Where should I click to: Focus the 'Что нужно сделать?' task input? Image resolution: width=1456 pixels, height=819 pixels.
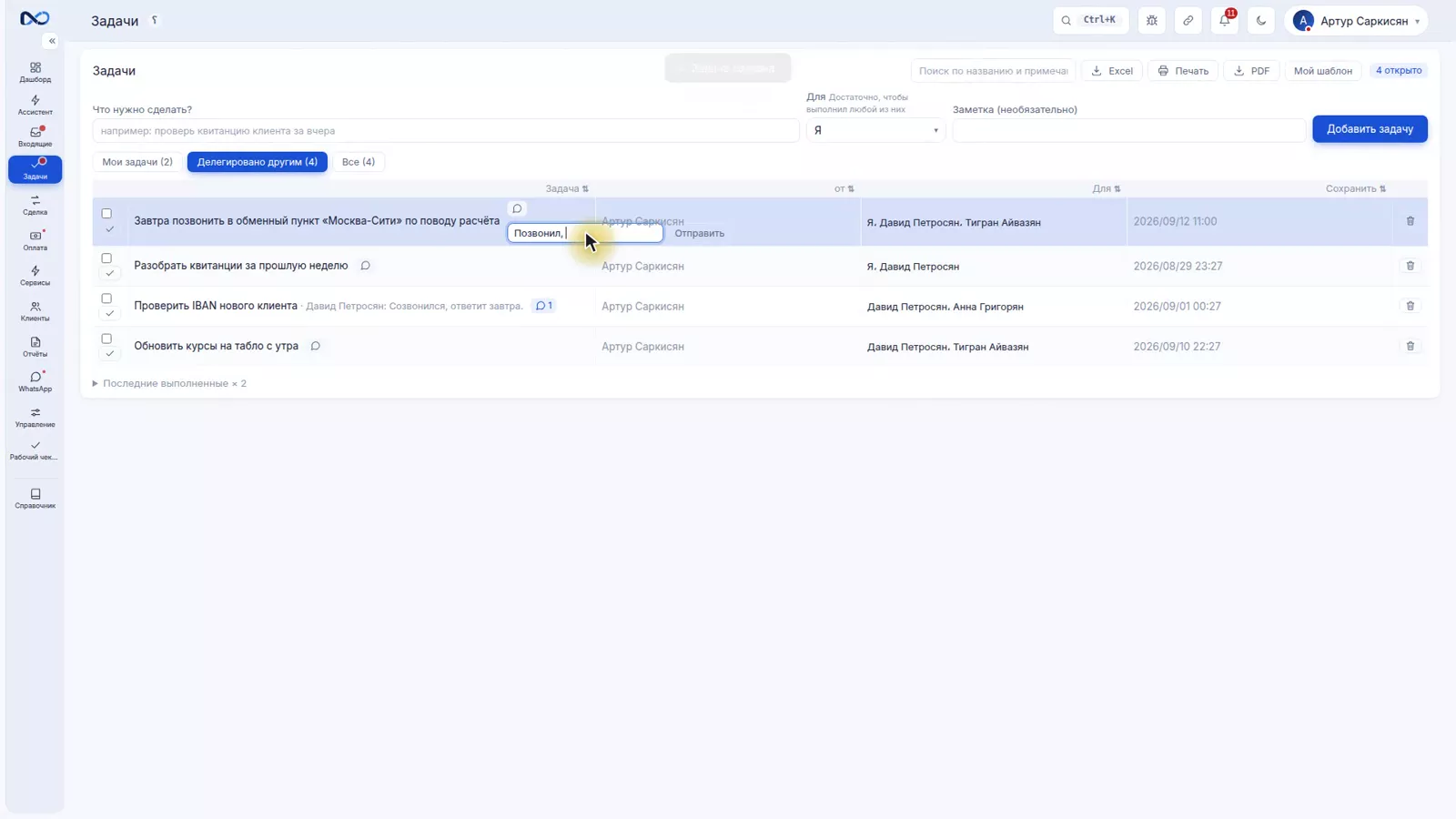click(446, 130)
